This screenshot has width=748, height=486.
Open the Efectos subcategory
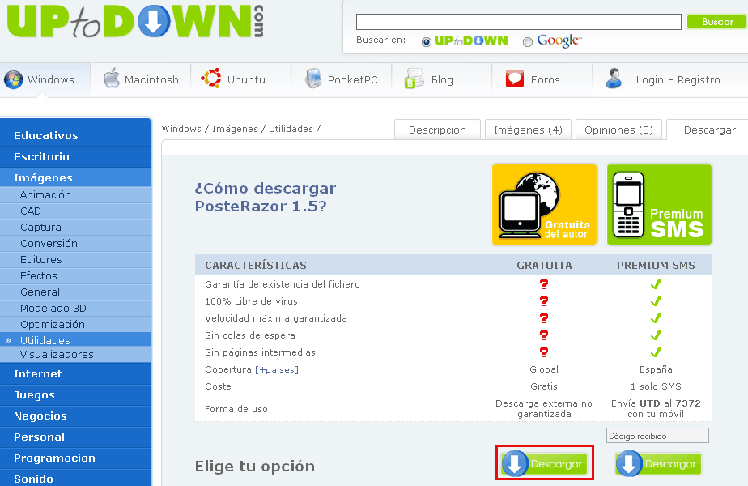click(x=75, y=276)
